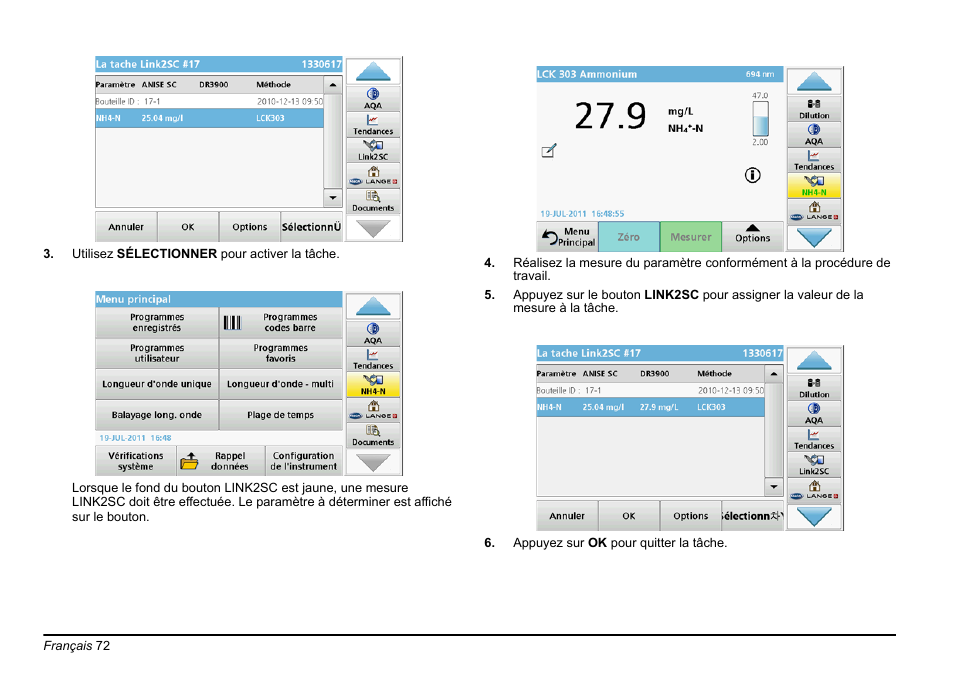Click the circled info icon on Ammonium screen
This screenshot has height=674, width=954.
click(753, 175)
